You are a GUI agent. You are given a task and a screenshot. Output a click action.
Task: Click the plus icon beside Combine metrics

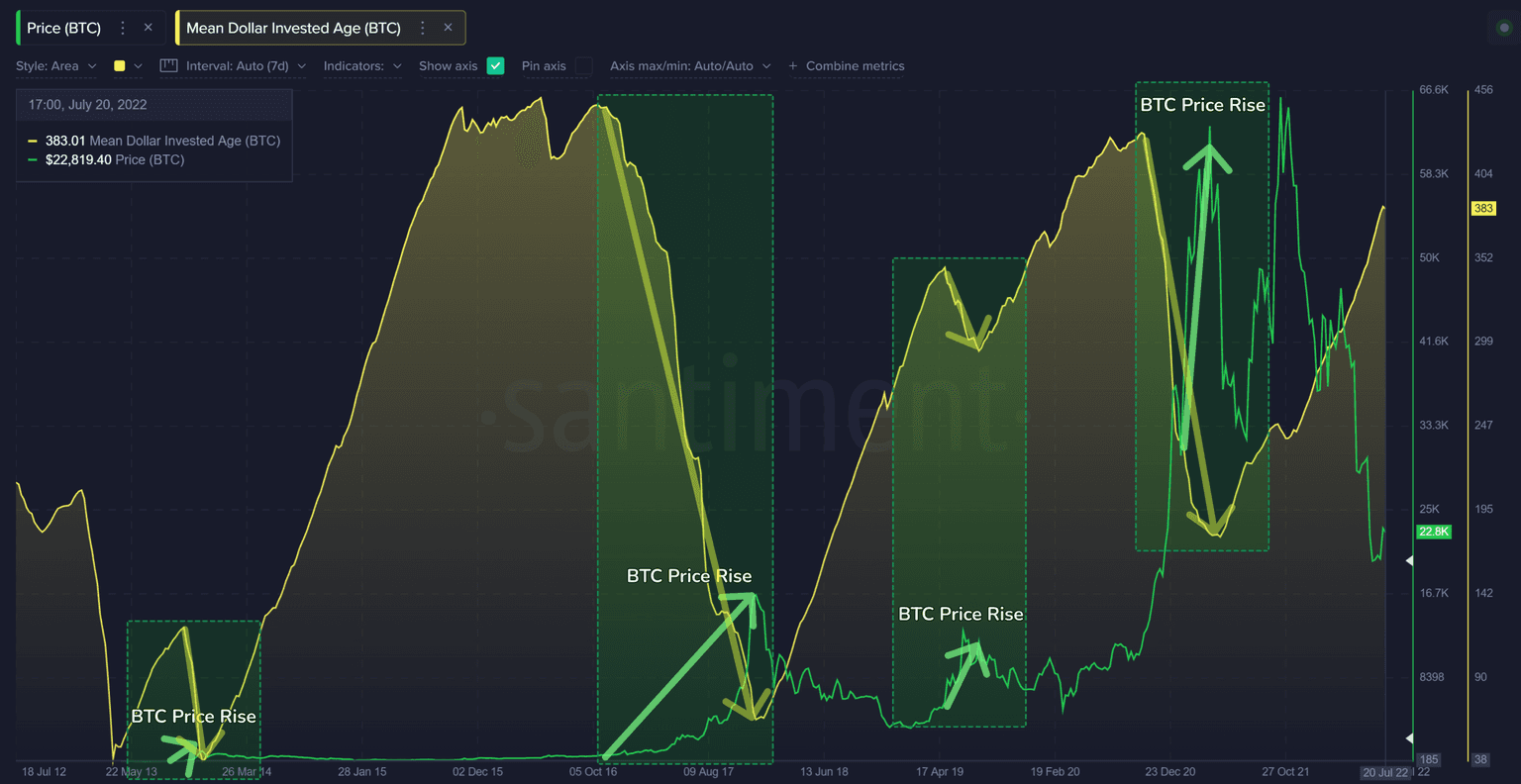(x=793, y=66)
